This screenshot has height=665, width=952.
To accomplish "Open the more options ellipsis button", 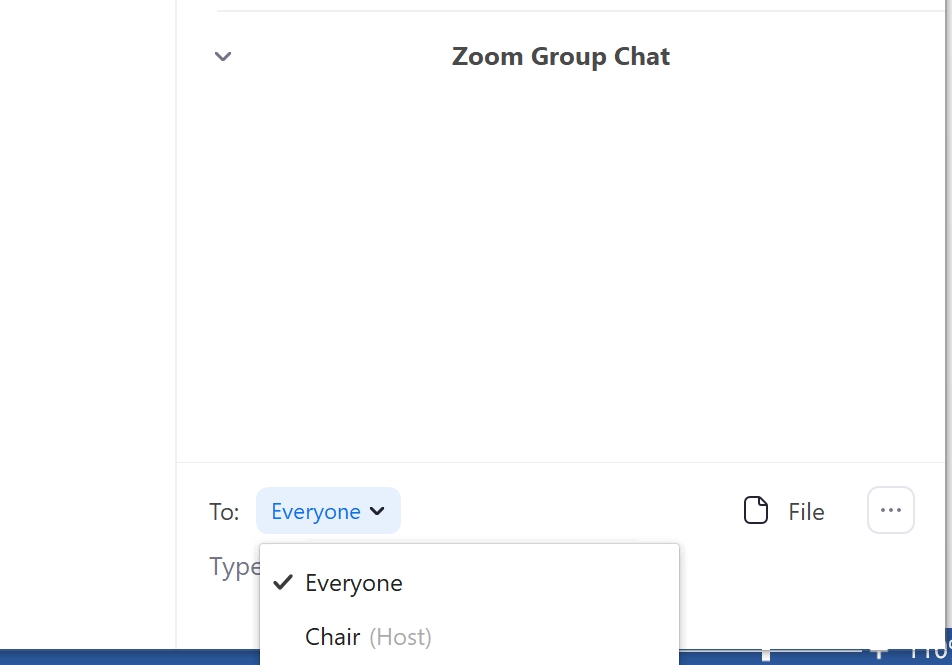I will [890, 511].
